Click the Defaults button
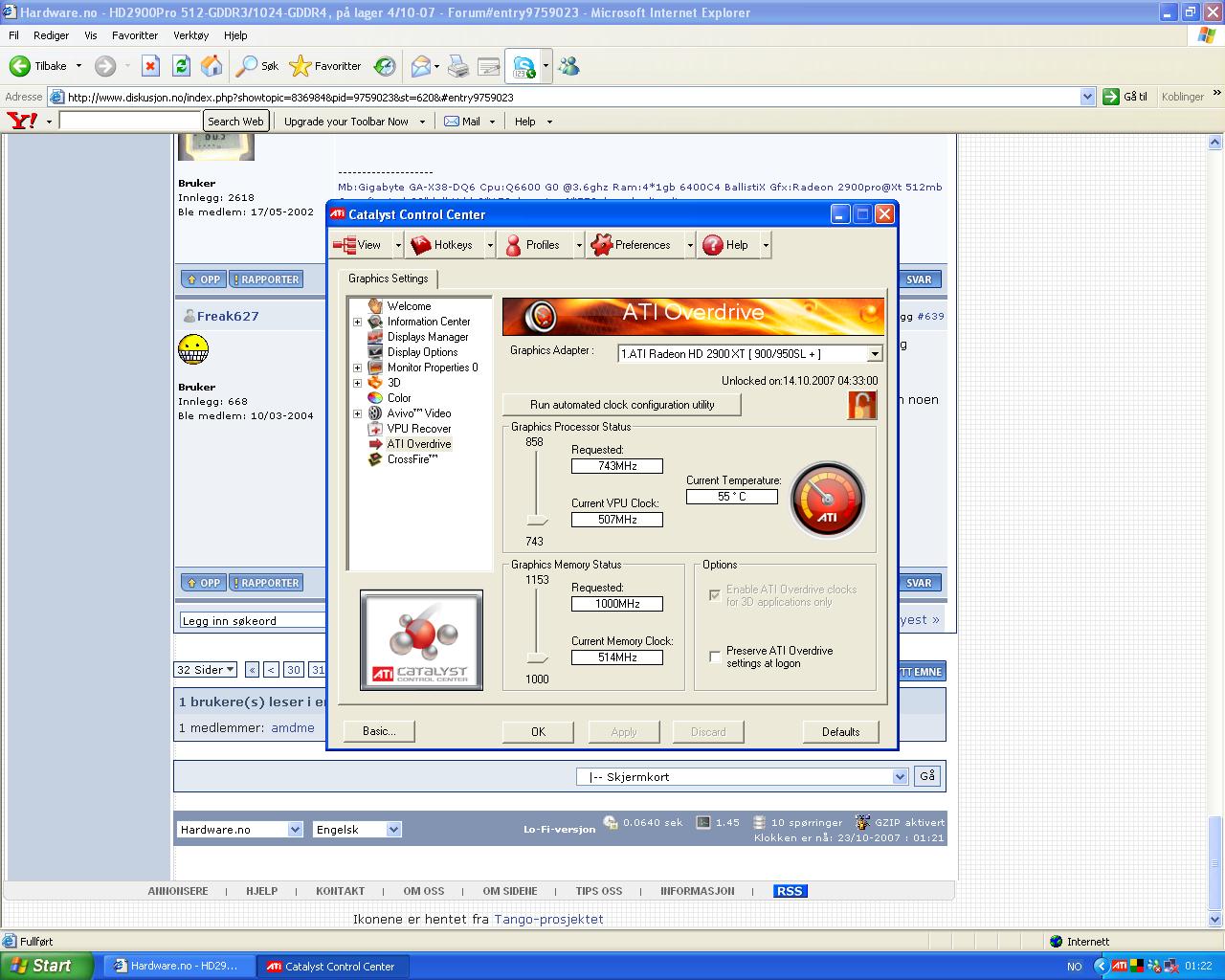The width and height of the screenshot is (1225, 980). (840, 732)
